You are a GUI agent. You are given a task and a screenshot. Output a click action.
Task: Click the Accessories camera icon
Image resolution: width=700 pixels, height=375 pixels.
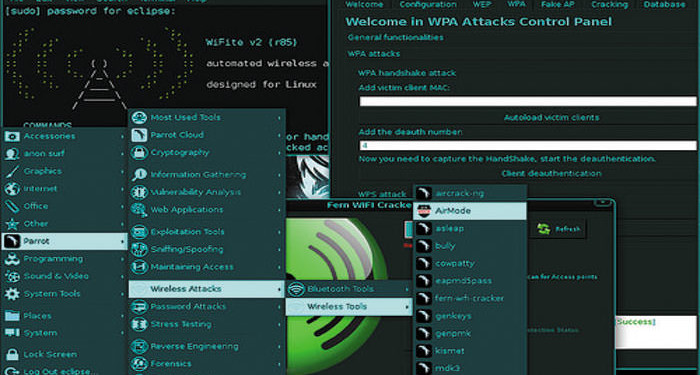[x=12, y=136]
